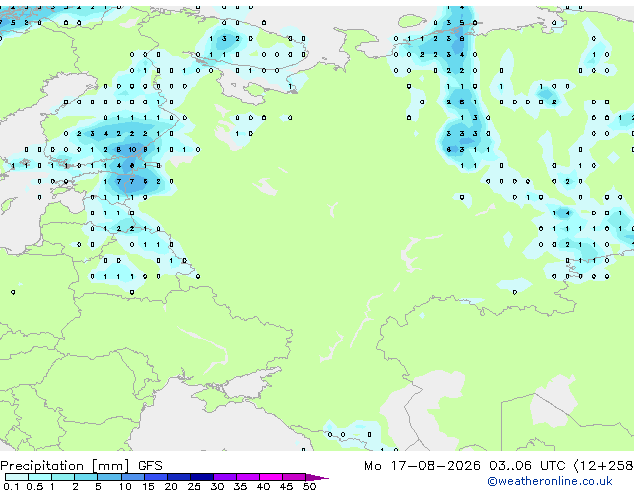Click the '20' legend scale label

(x=171, y=486)
